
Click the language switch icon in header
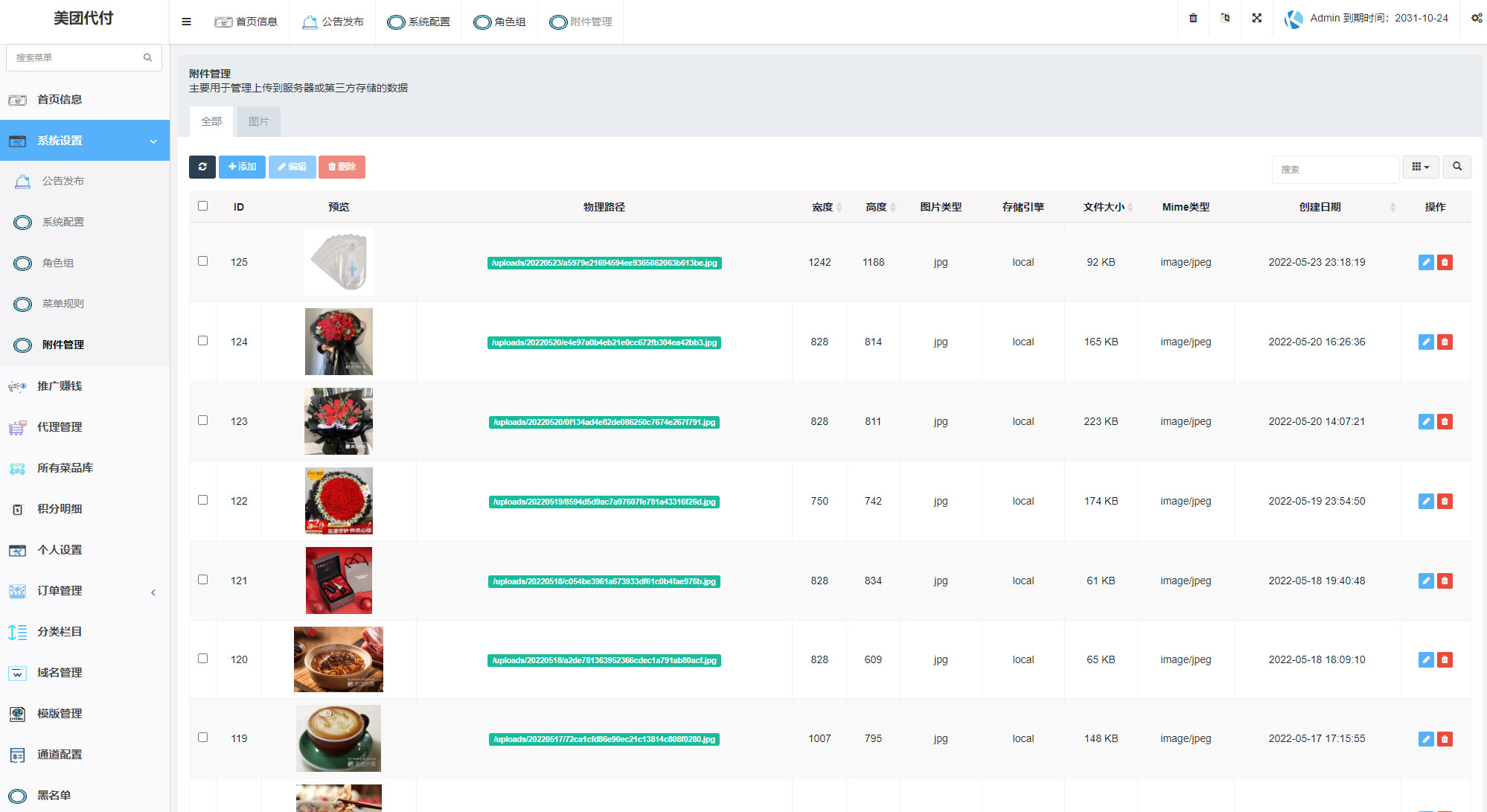click(1225, 18)
